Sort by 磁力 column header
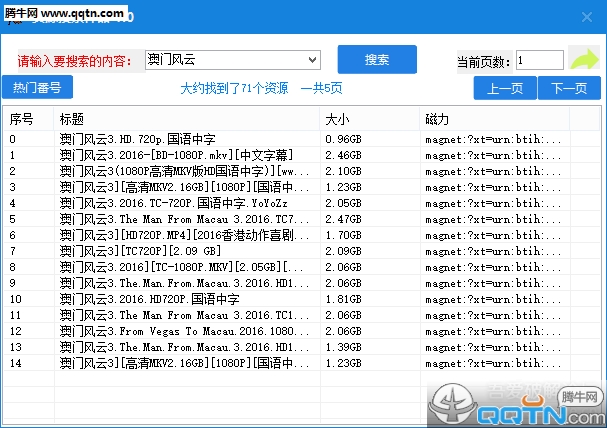The height and width of the screenshot is (428, 607). 494,119
